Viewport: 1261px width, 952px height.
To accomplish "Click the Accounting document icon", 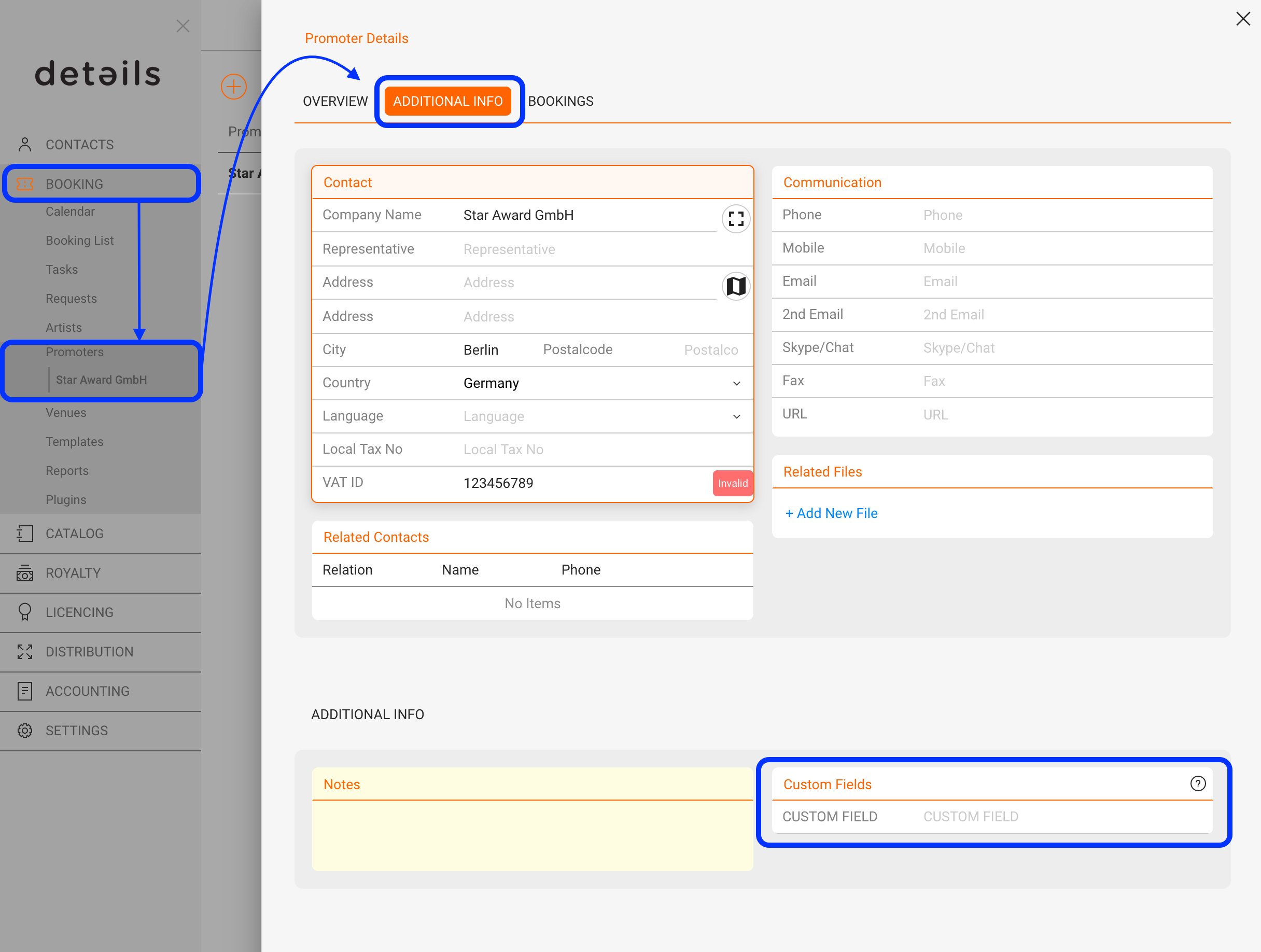I will coord(24,691).
